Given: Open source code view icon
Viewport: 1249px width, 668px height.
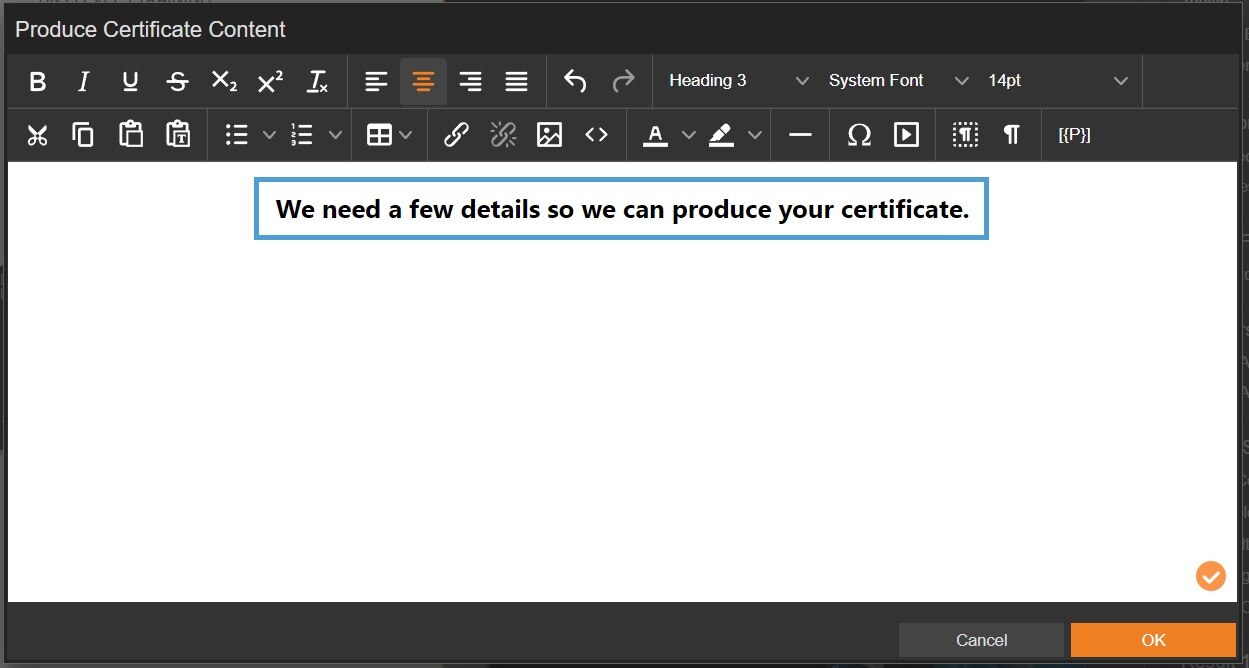Looking at the screenshot, I should tap(596, 135).
